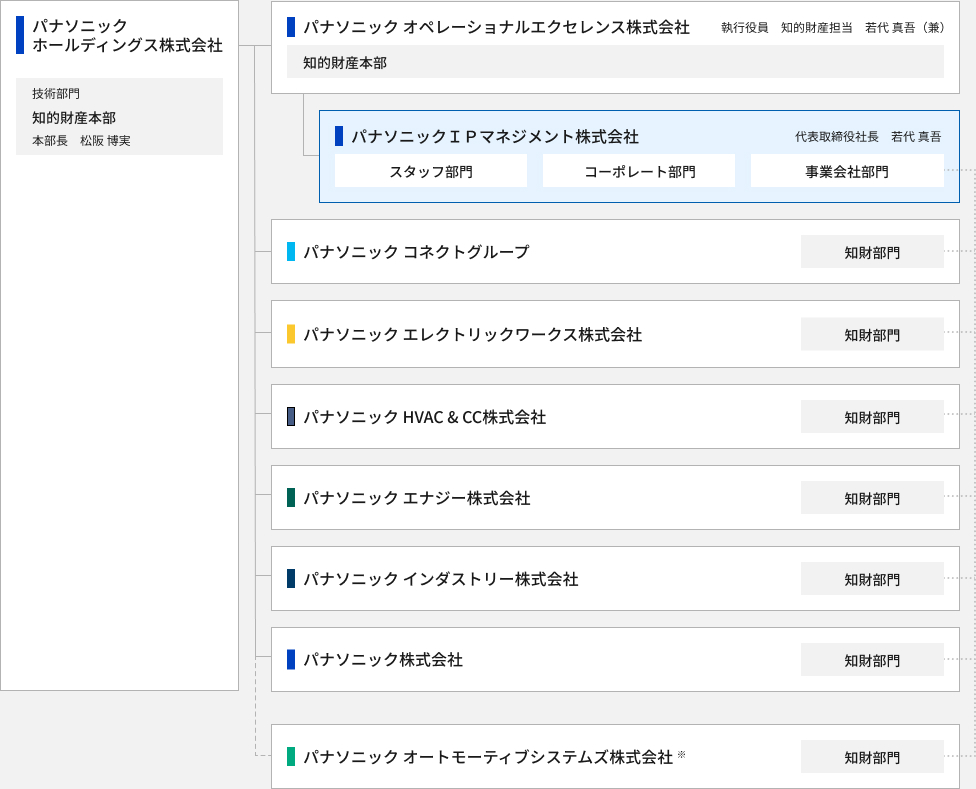This screenshot has height=789, width=976.
Task: Click 知財部門 under パナソニック コネクトグループ
Action: 871,251
